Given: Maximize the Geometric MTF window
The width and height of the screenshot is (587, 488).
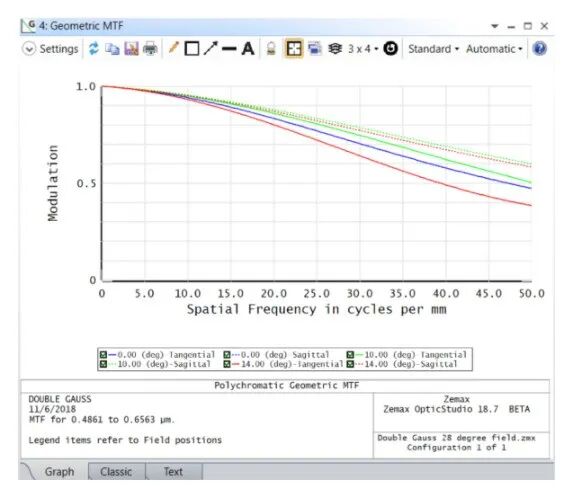Looking at the screenshot, I should point(527,26).
